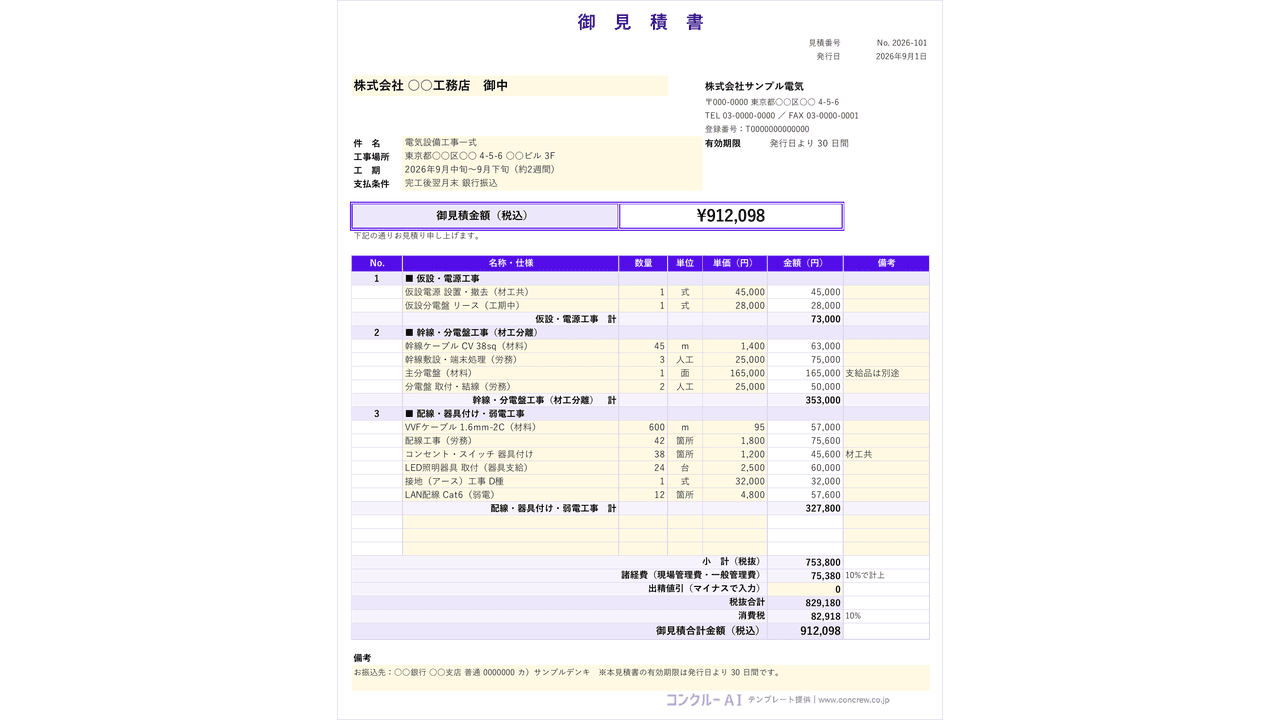Viewport: 1280px width, 720px height.
Task: Click the '数量' column header
Action: [643, 263]
